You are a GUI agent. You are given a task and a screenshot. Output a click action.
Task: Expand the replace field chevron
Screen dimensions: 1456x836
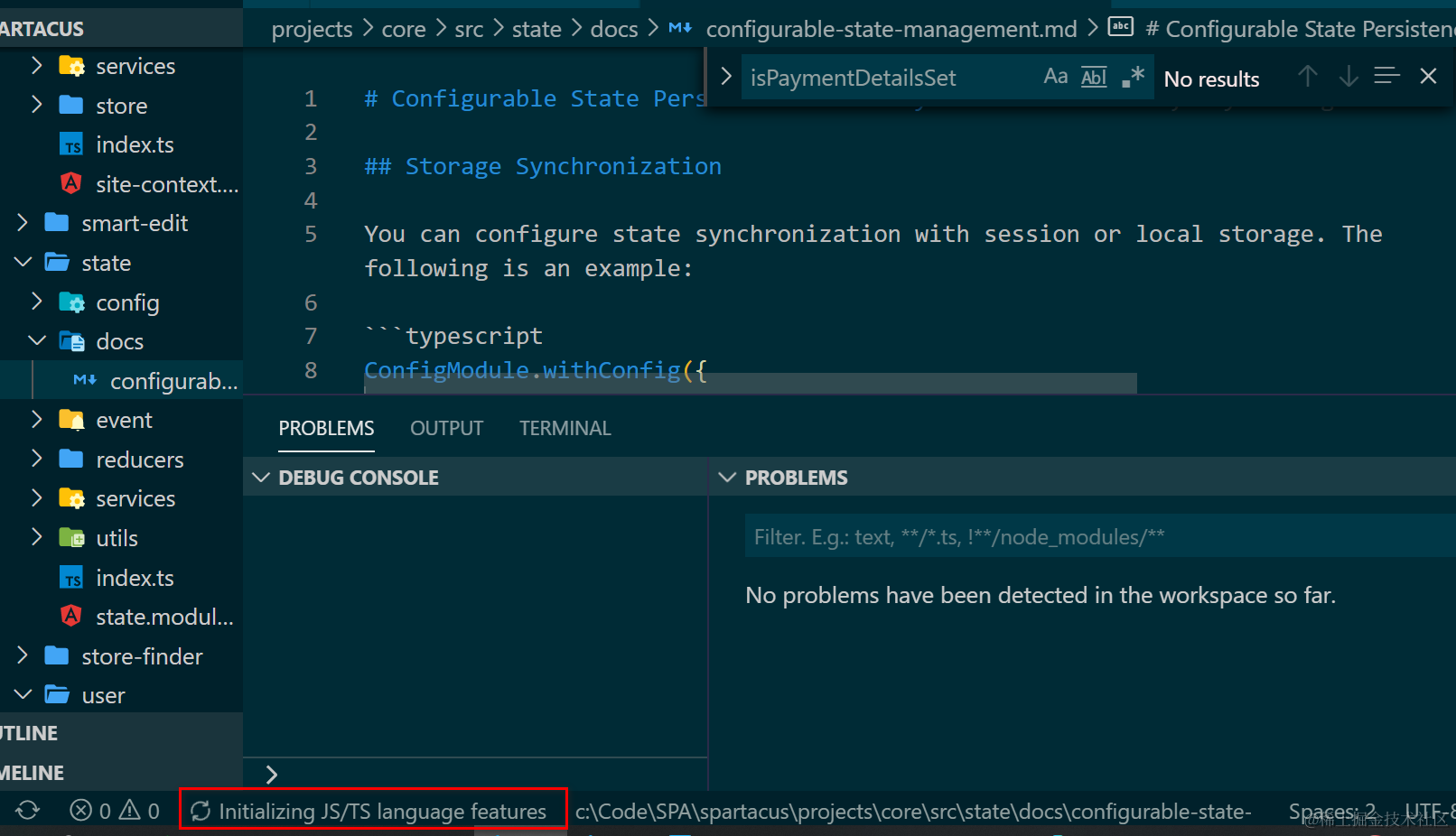(725, 77)
